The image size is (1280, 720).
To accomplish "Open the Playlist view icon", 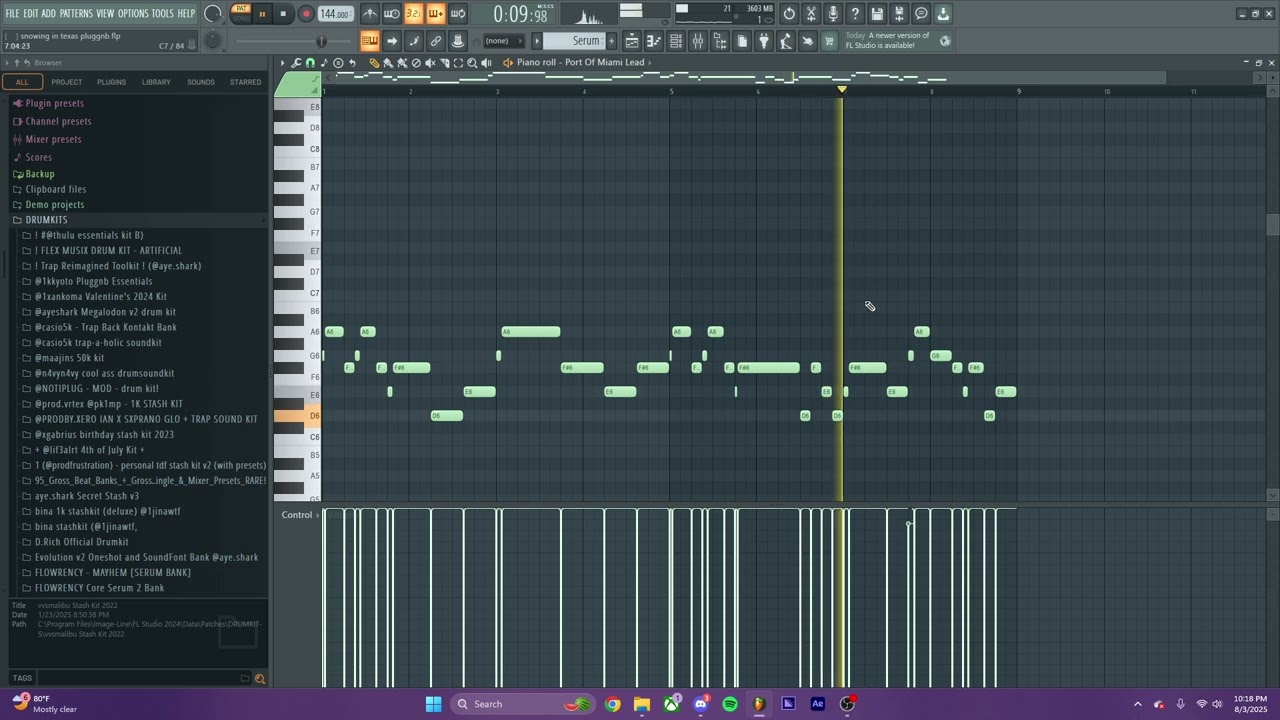I will pyautogui.click(x=632, y=41).
